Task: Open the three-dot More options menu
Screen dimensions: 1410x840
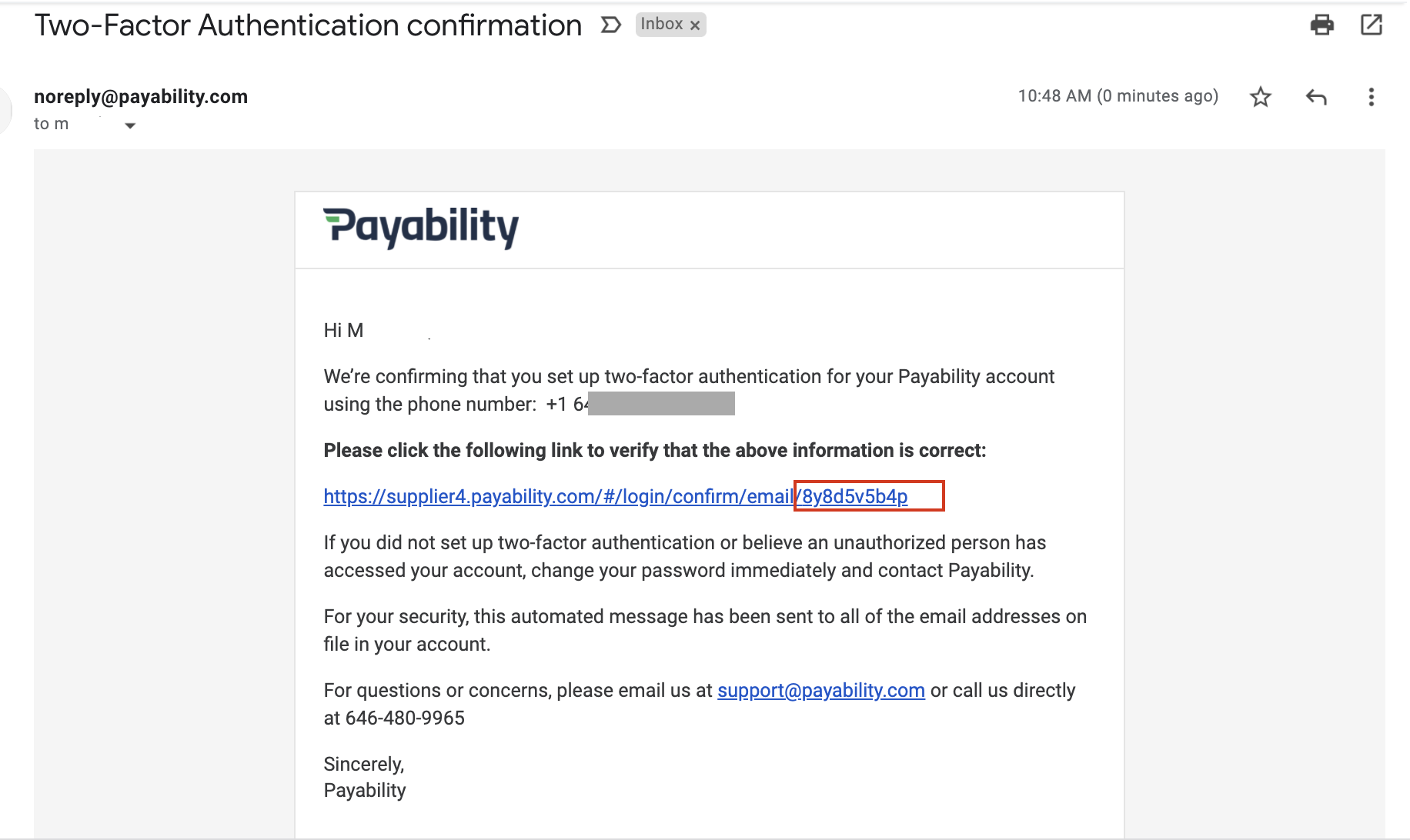Action: [x=1371, y=97]
